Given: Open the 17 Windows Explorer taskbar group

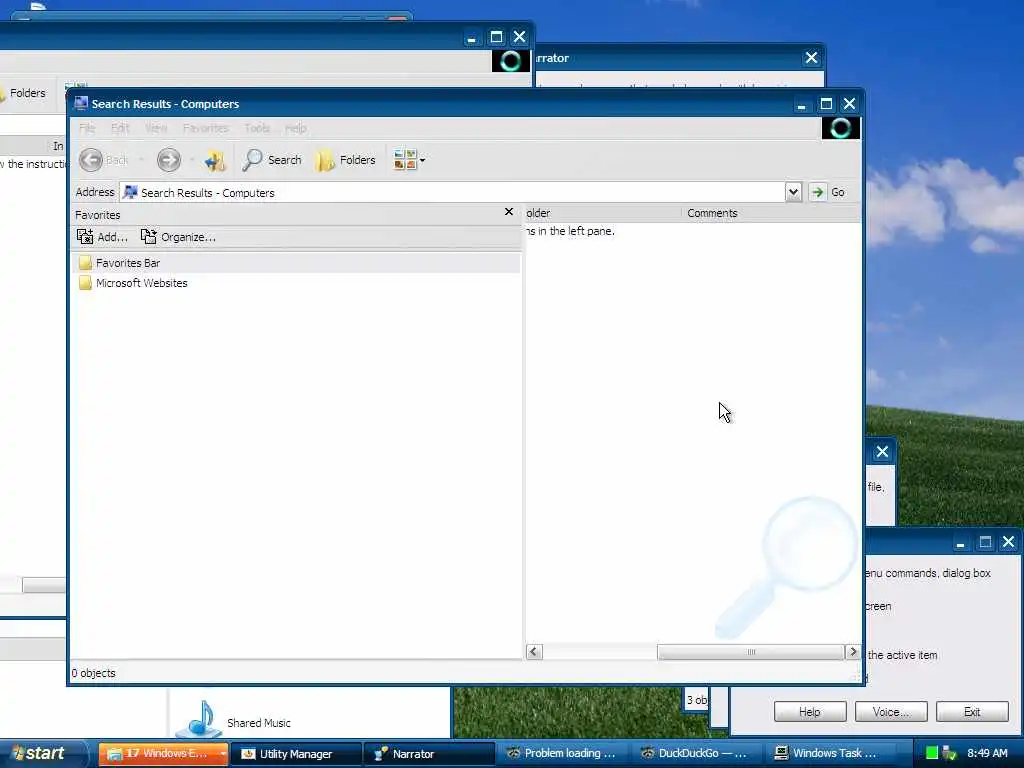Looking at the screenshot, I should (x=163, y=754).
